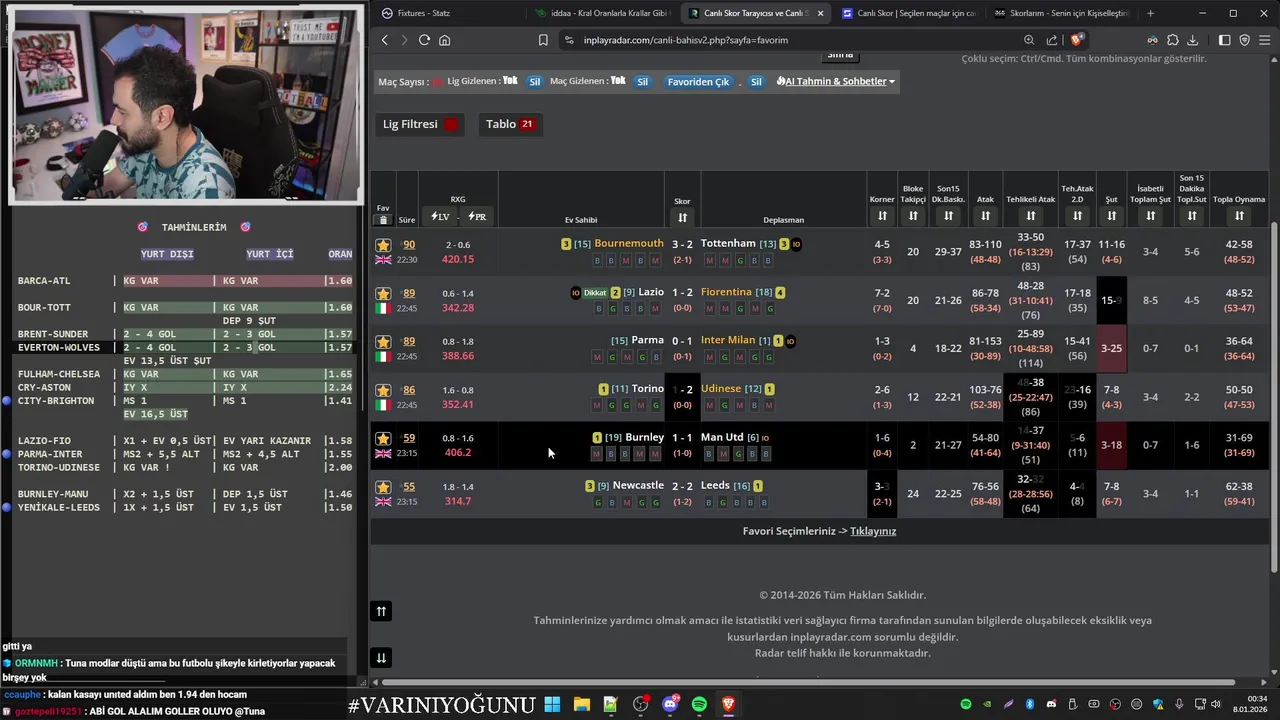
Task: Sort table by Atak column
Action: coord(985,216)
